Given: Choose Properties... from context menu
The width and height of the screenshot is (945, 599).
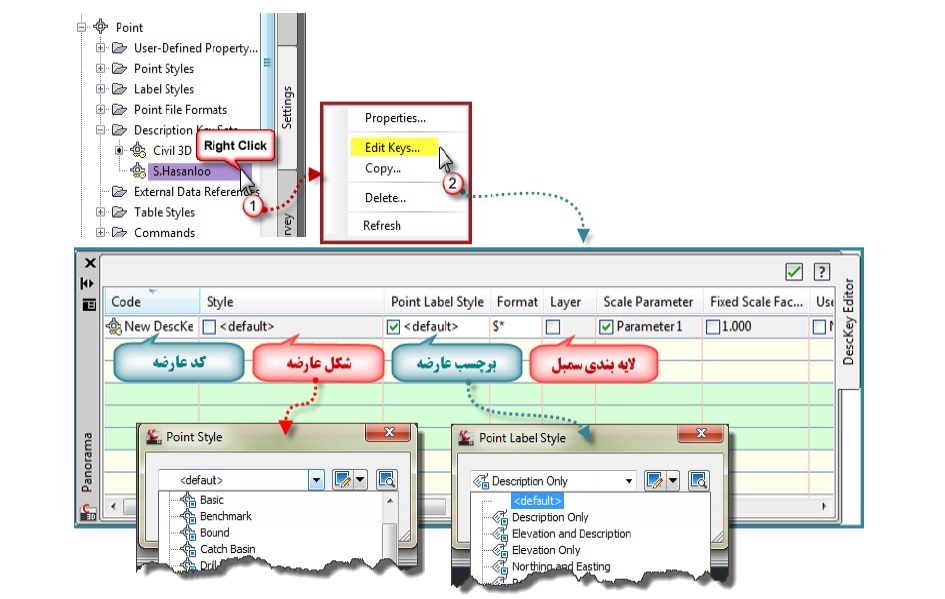Looking at the screenshot, I should pyautogui.click(x=395, y=118).
